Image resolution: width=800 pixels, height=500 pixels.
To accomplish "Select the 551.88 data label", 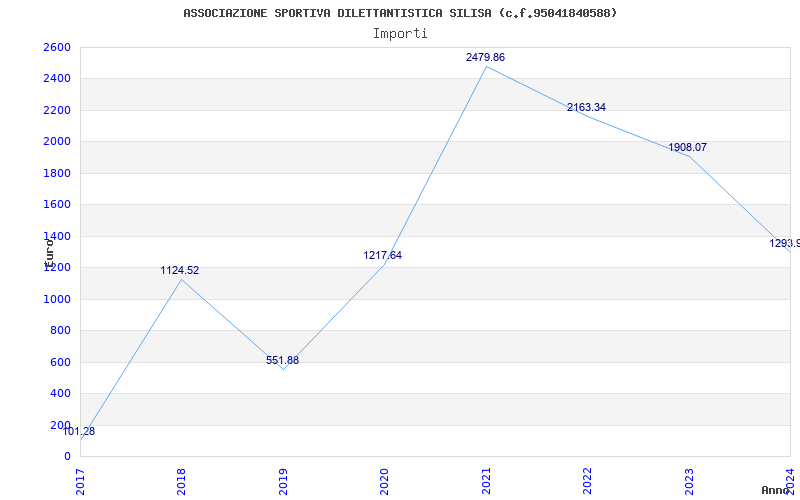I will tap(282, 360).
